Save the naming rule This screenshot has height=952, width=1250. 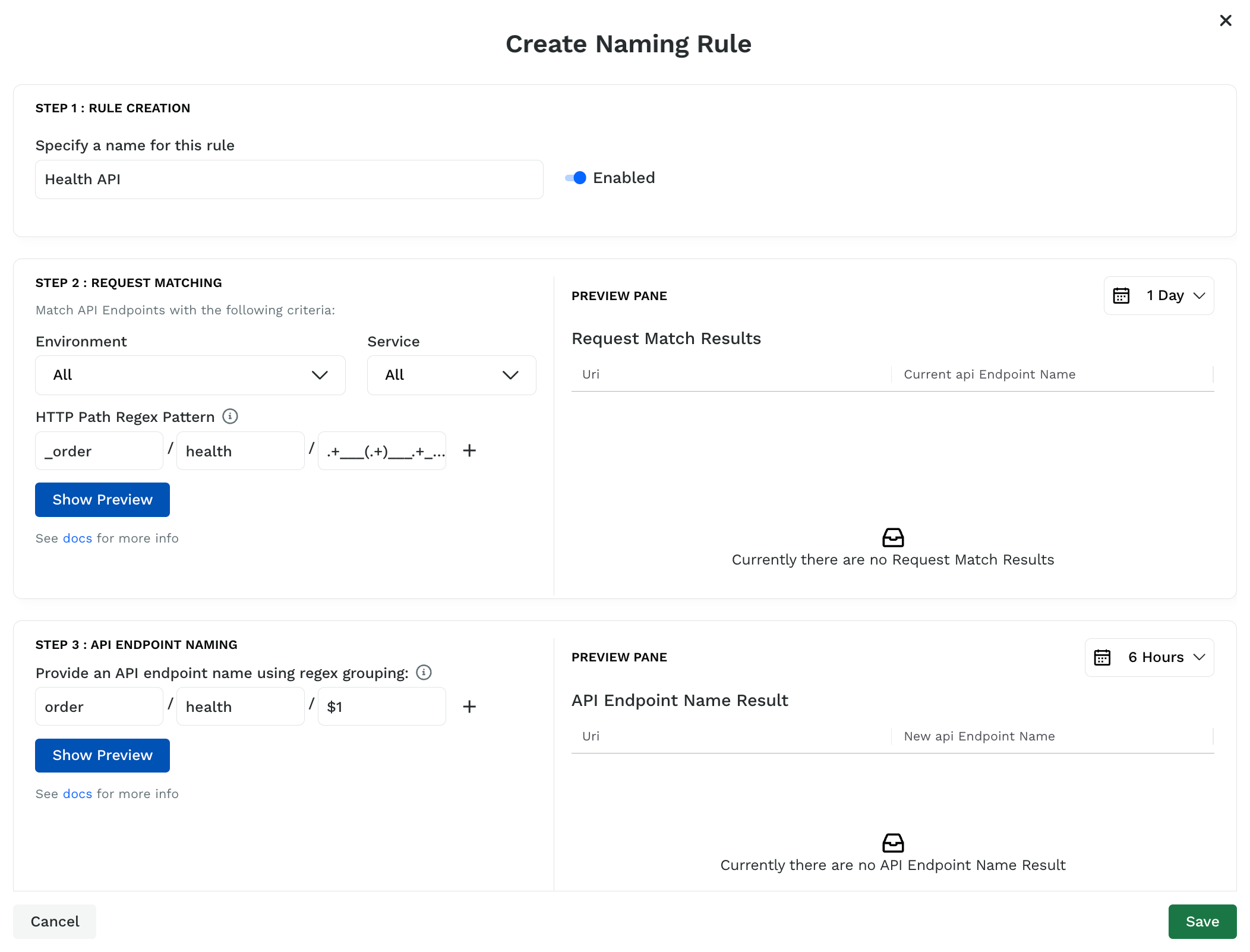pyautogui.click(x=1202, y=922)
